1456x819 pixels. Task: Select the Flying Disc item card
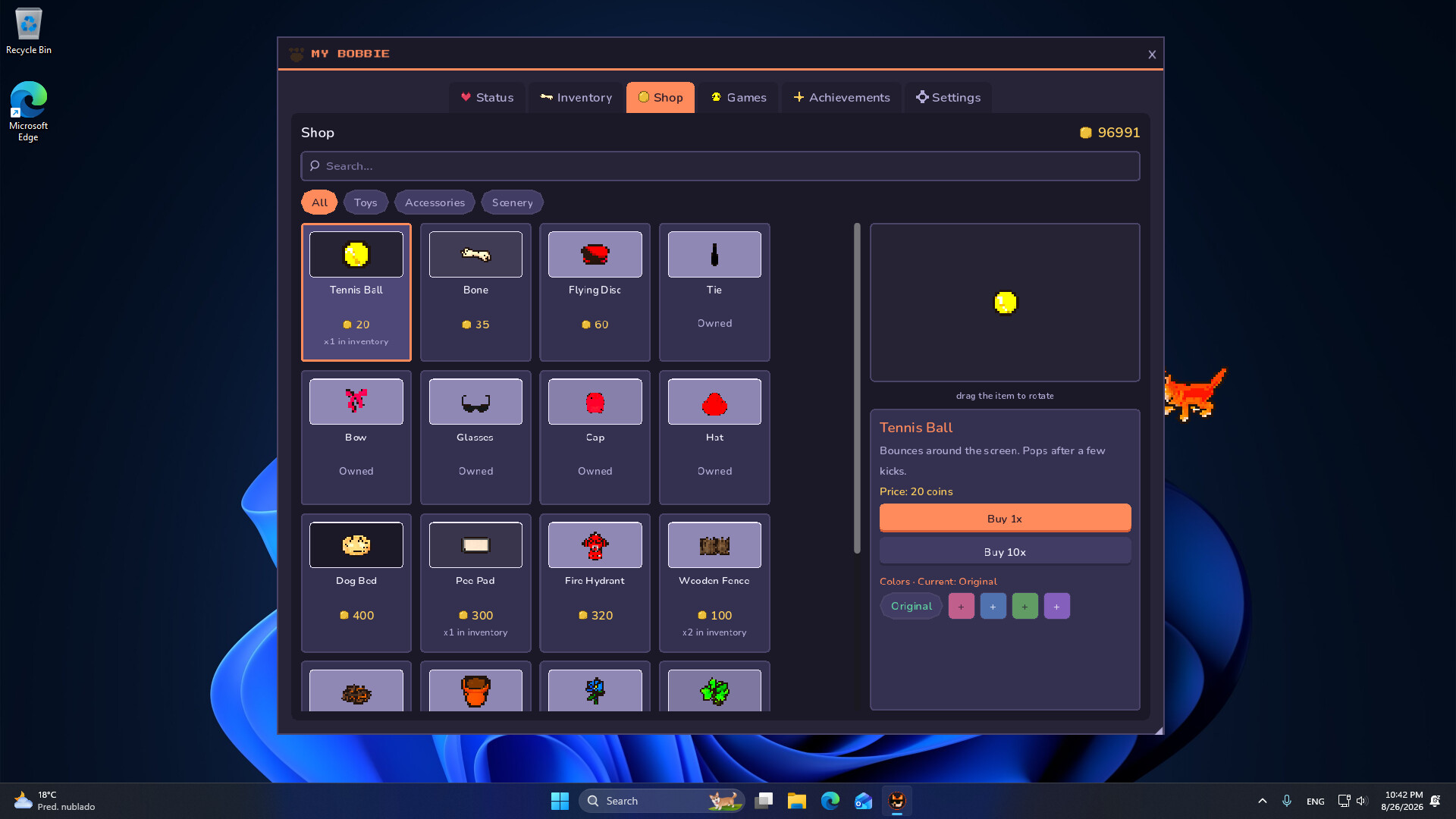click(x=595, y=292)
